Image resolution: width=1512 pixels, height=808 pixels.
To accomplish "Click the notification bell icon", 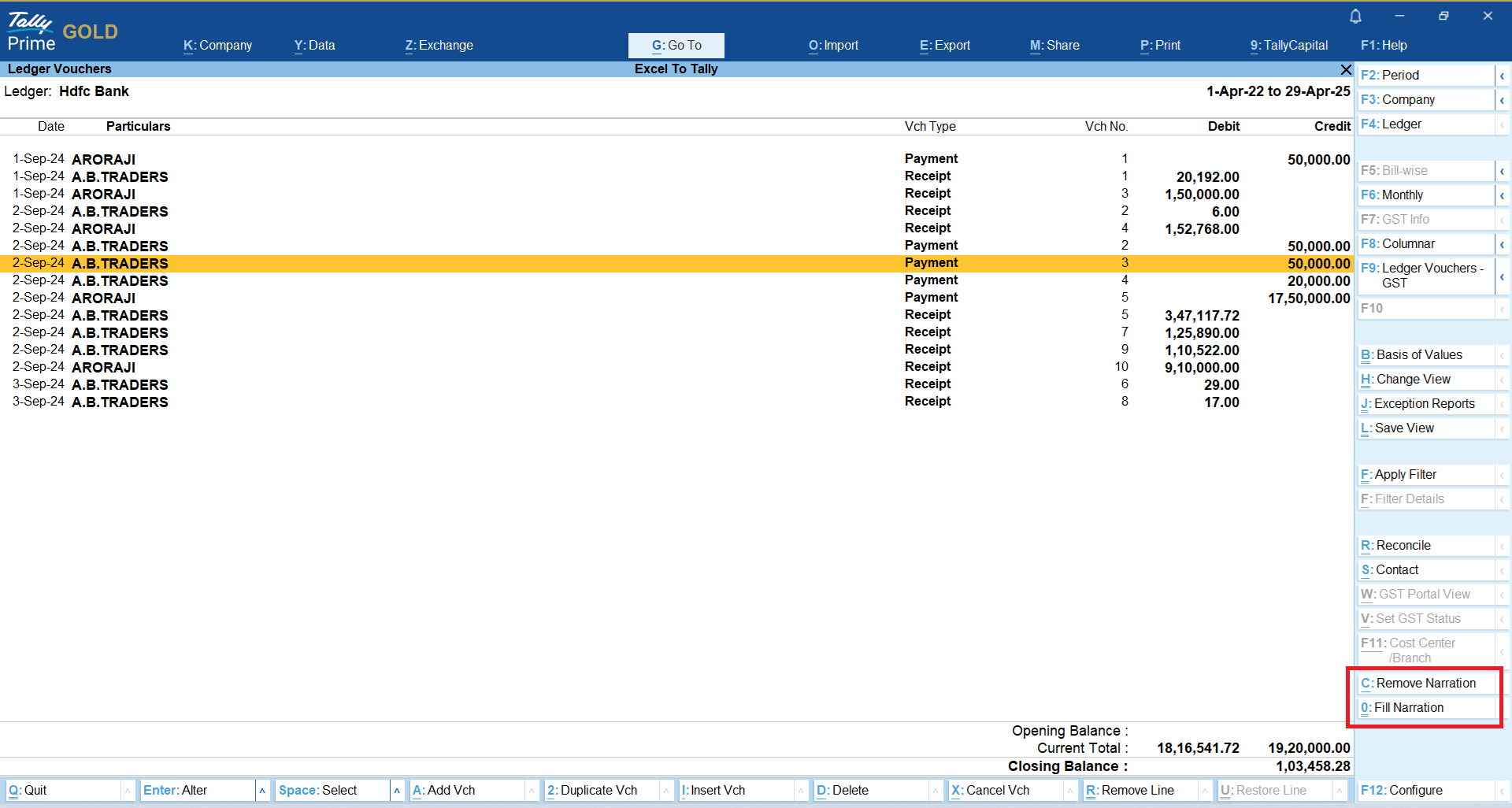I will 1355,17.
